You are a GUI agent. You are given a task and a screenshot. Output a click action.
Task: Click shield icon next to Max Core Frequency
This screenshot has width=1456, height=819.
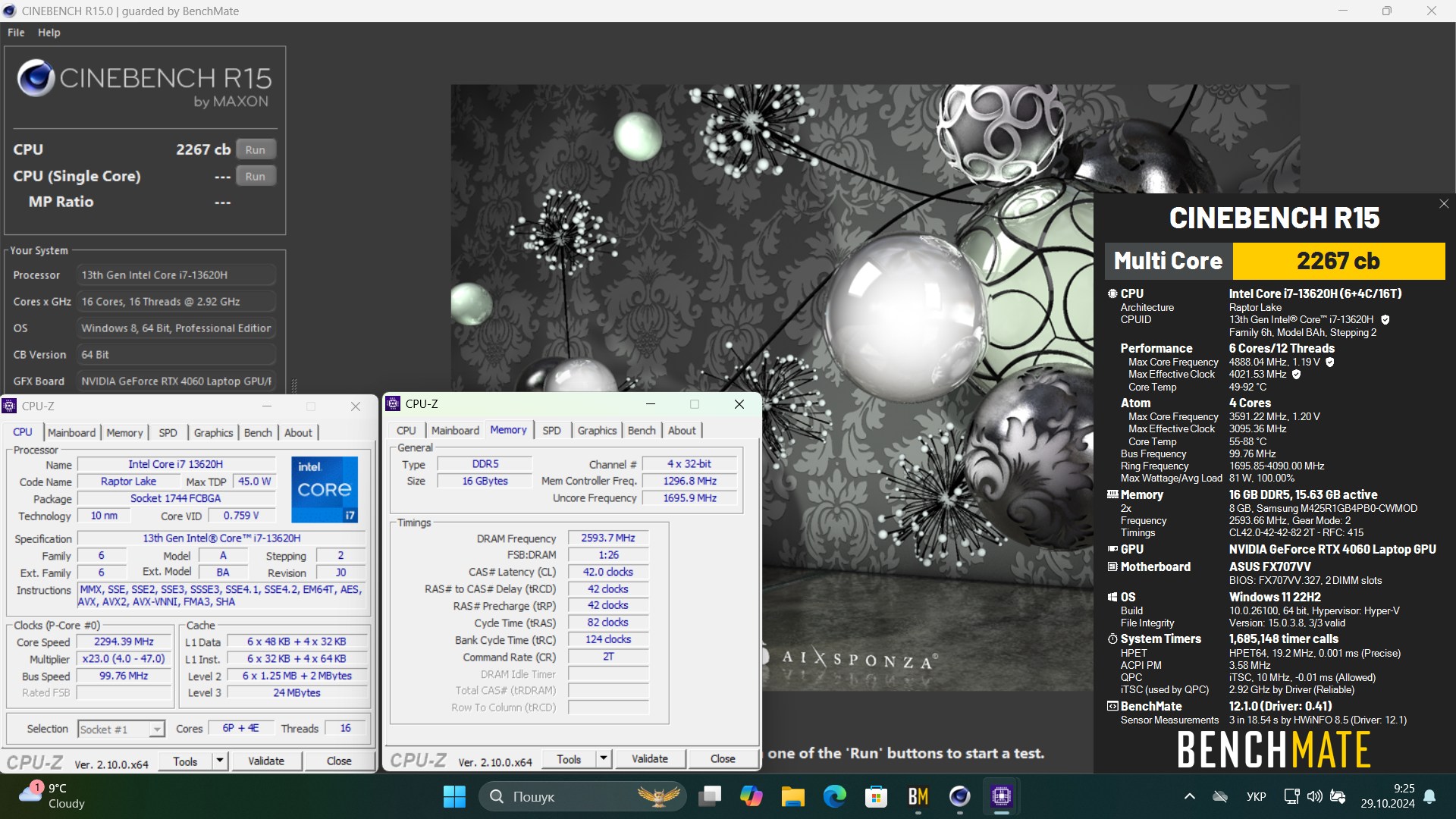click(1329, 362)
